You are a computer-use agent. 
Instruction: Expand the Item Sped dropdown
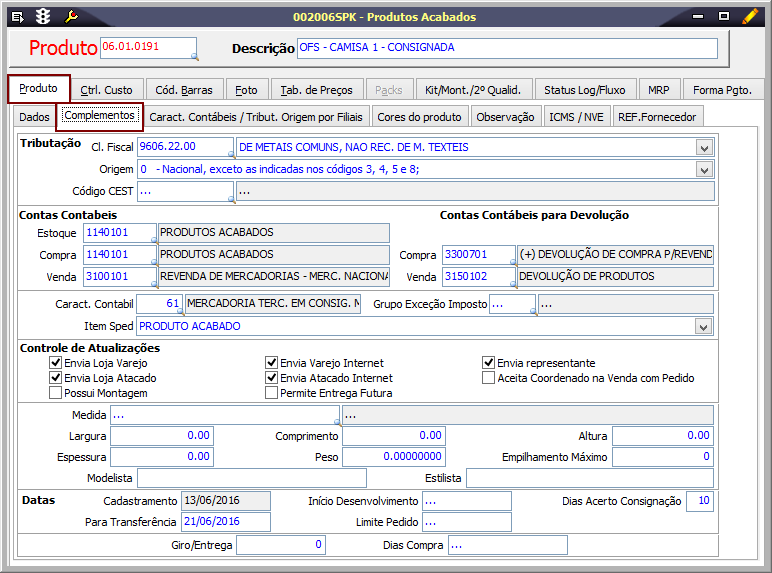click(x=705, y=327)
